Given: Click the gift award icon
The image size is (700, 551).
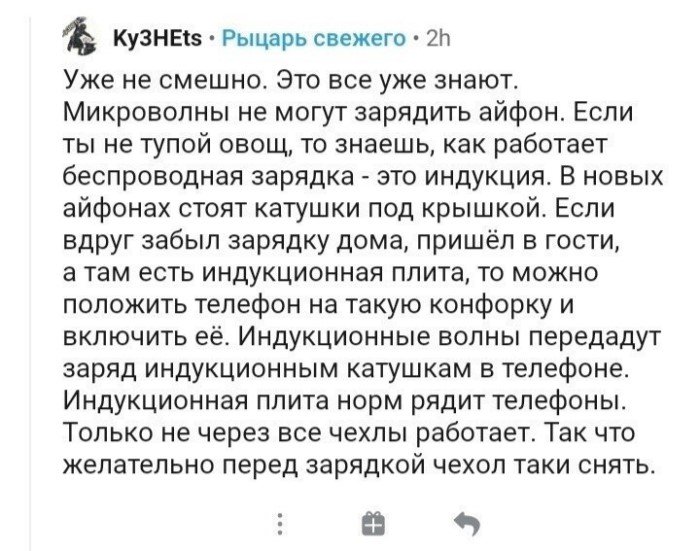Looking at the screenshot, I should (373, 523).
